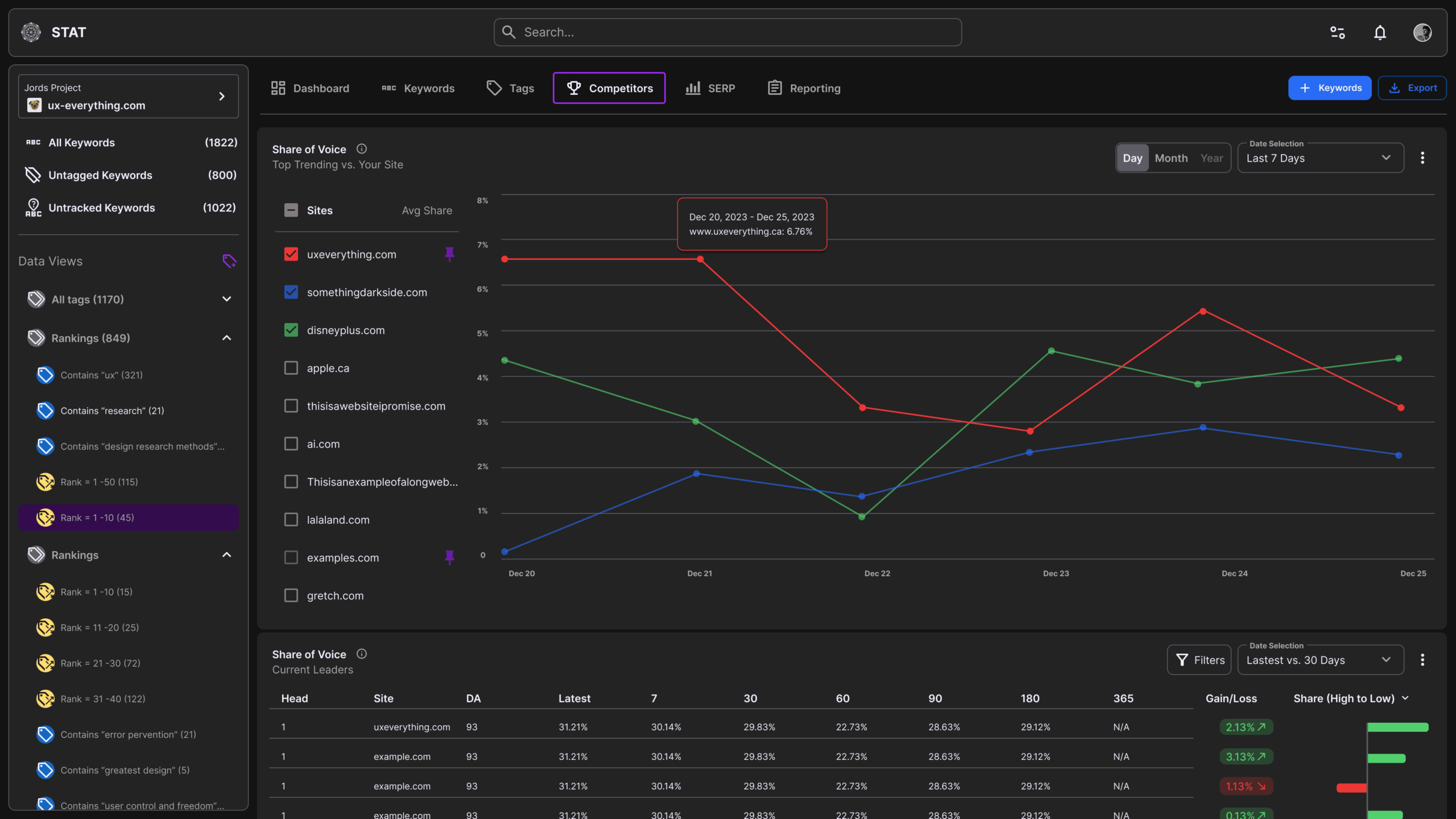Collapse the Rankings (849) group
Viewport: 1456px width, 819px height.
tap(226, 338)
